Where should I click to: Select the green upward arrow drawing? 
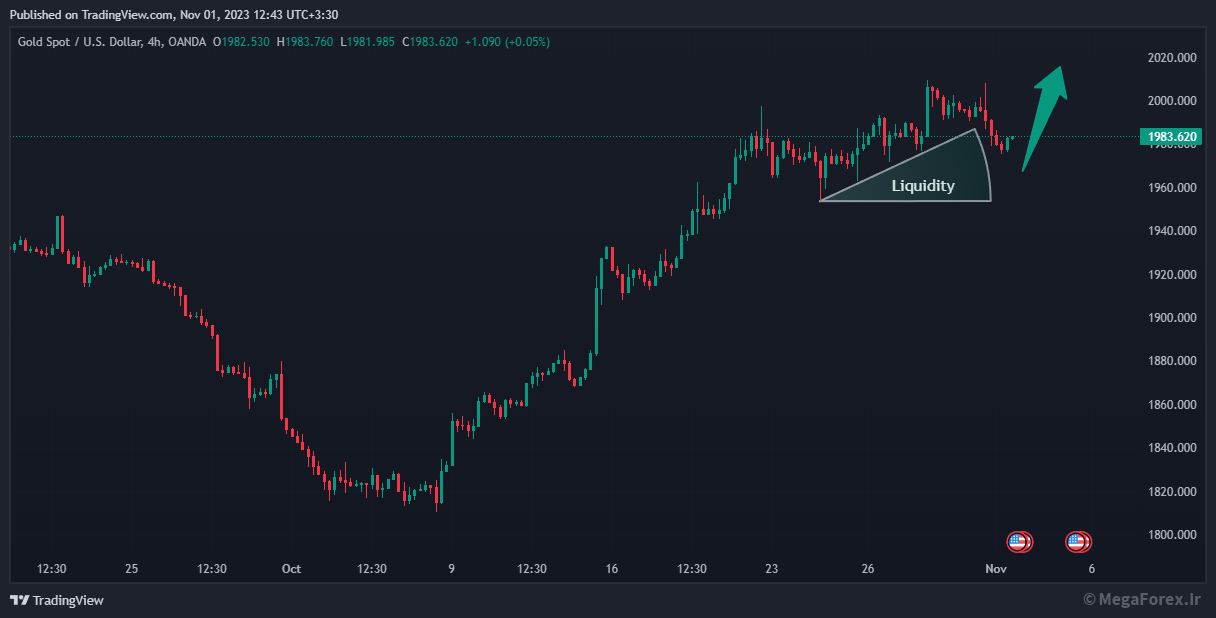(1045, 119)
